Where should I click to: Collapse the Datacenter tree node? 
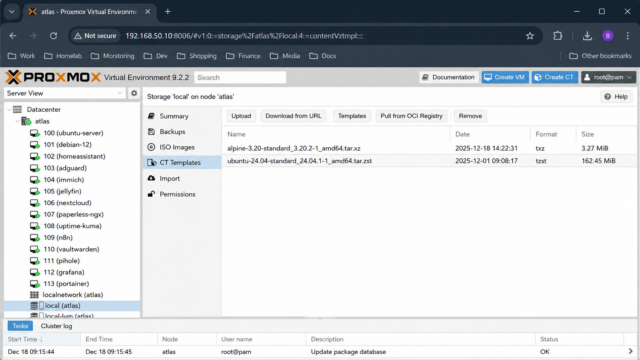pos(9,109)
